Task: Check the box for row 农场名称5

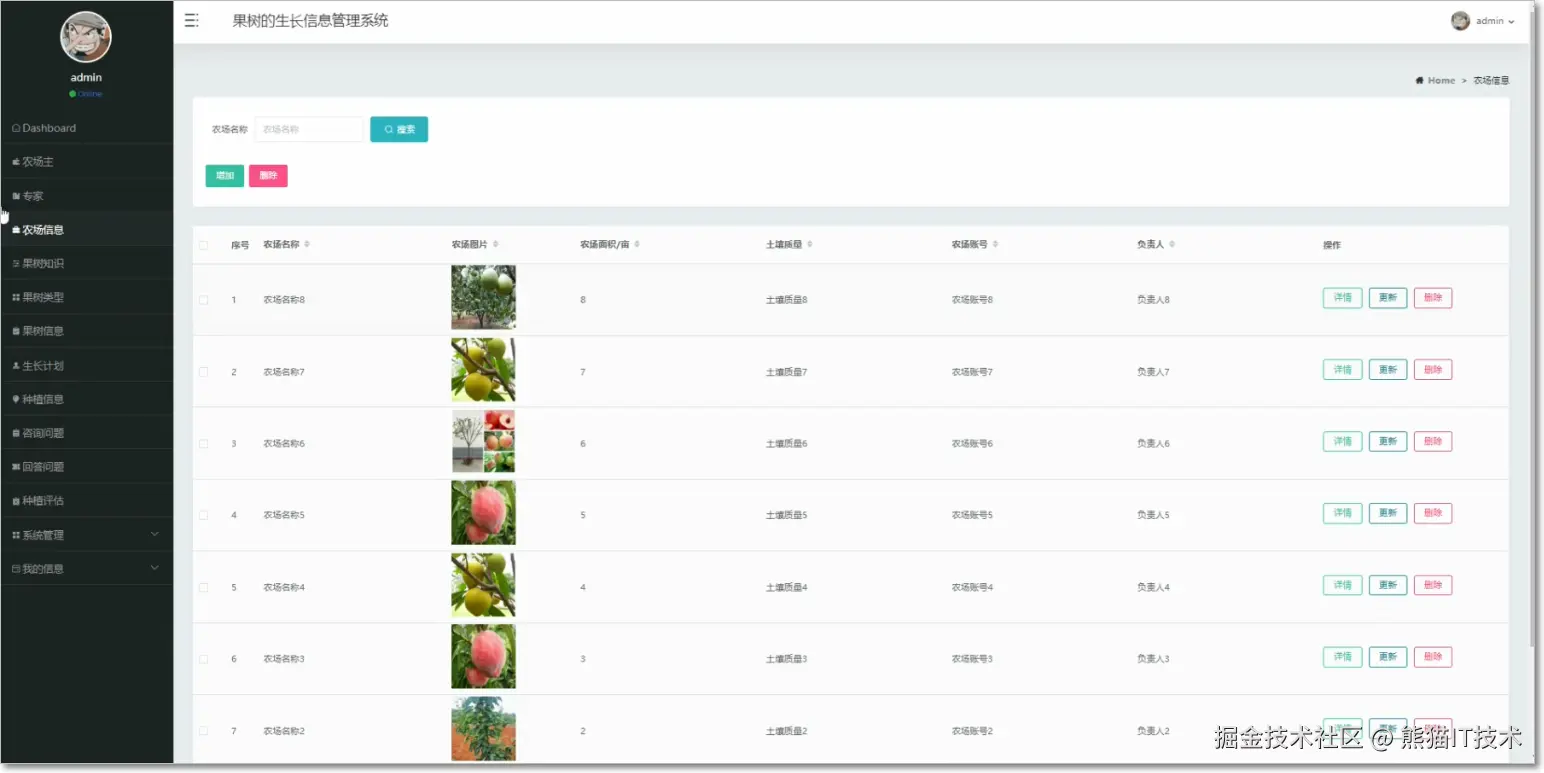Action: (x=204, y=515)
